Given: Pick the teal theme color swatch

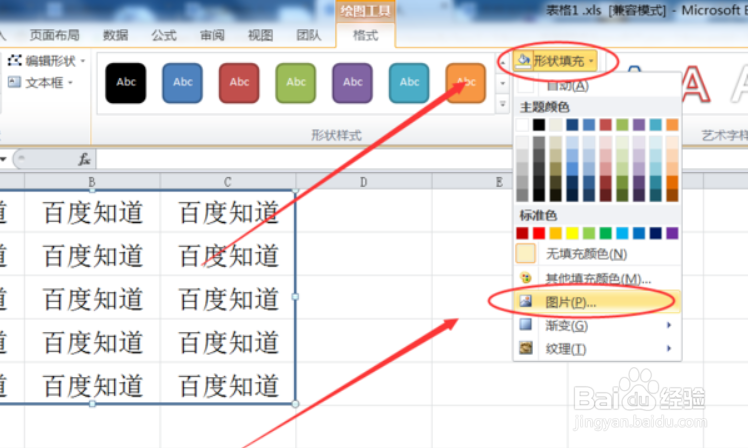Looking at the screenshot, I should pyautogui.click(x=655, y=125).
